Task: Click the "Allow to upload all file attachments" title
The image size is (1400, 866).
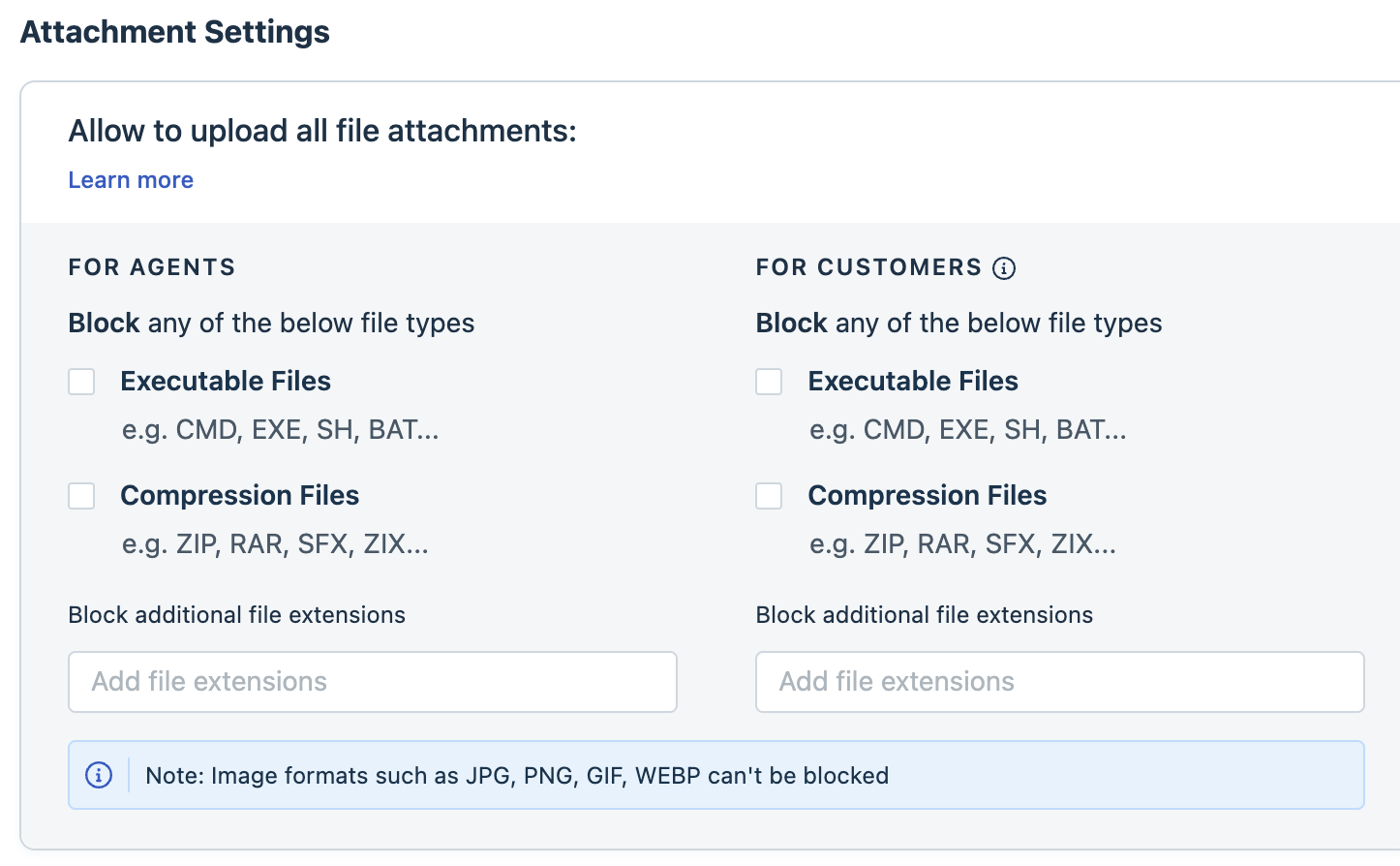Action: click(322, 131)
